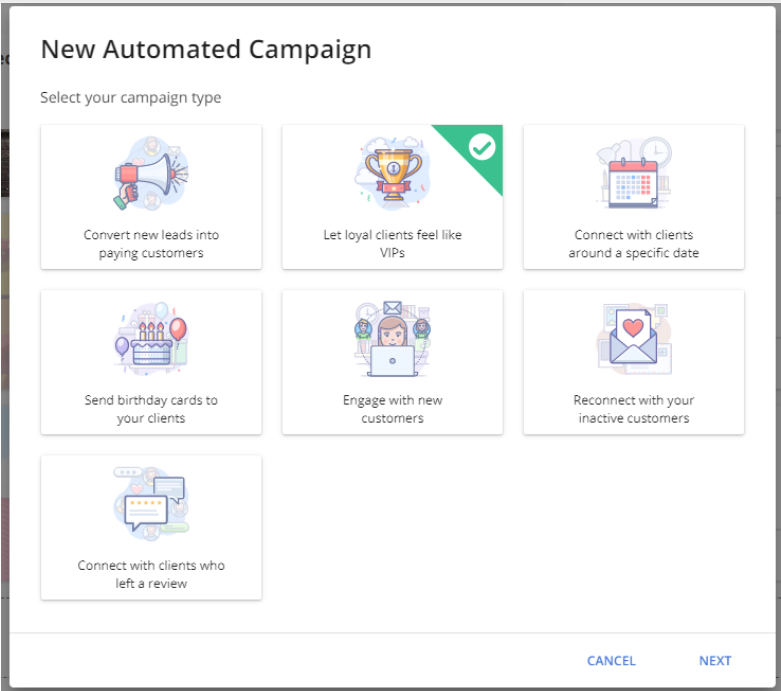Click the star review chat bubbles icon
The width and height of the screenshot is (781, 691).
tap(151, 504)
